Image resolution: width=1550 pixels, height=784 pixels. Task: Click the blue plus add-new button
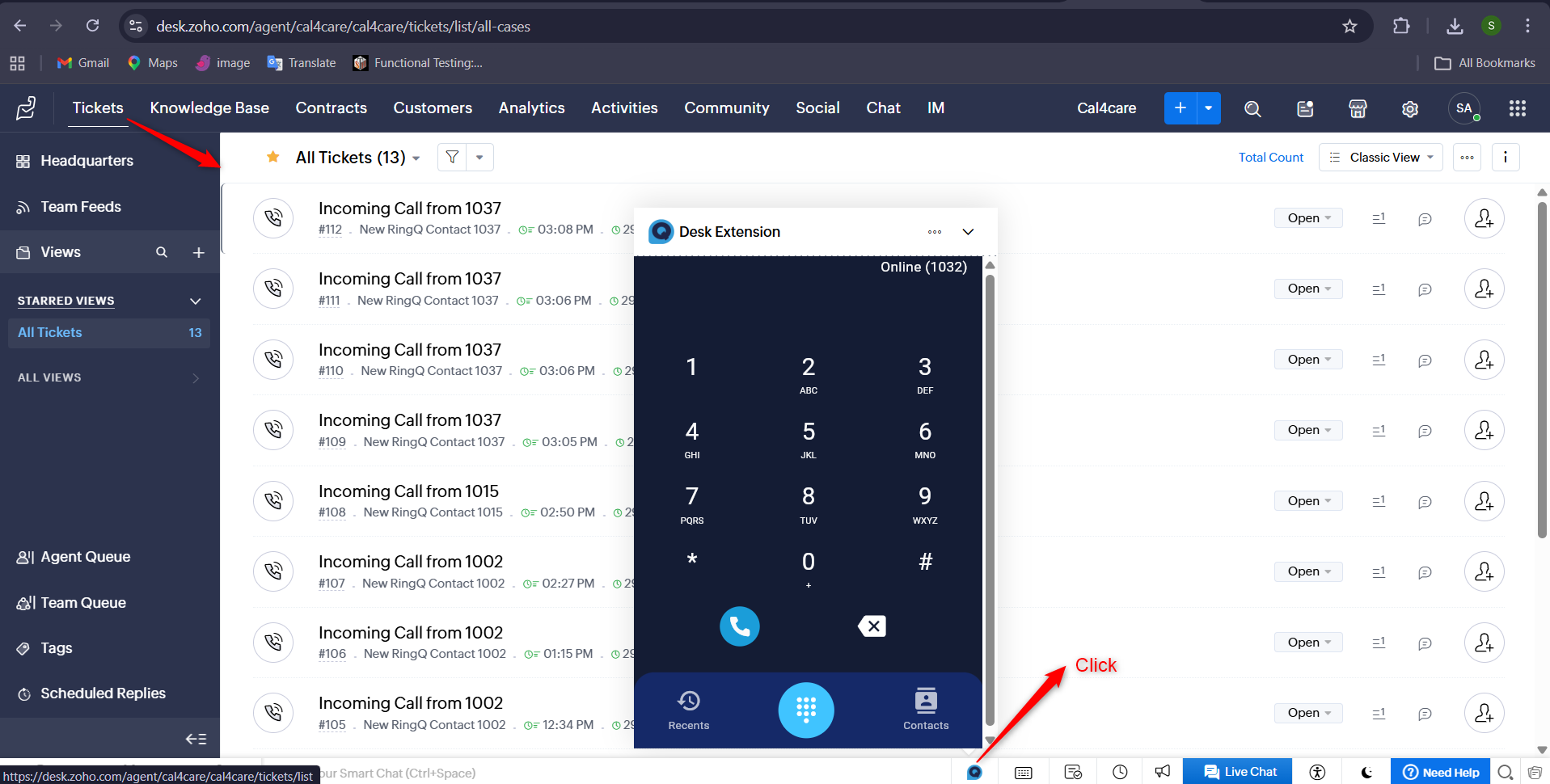(1180, 108)
